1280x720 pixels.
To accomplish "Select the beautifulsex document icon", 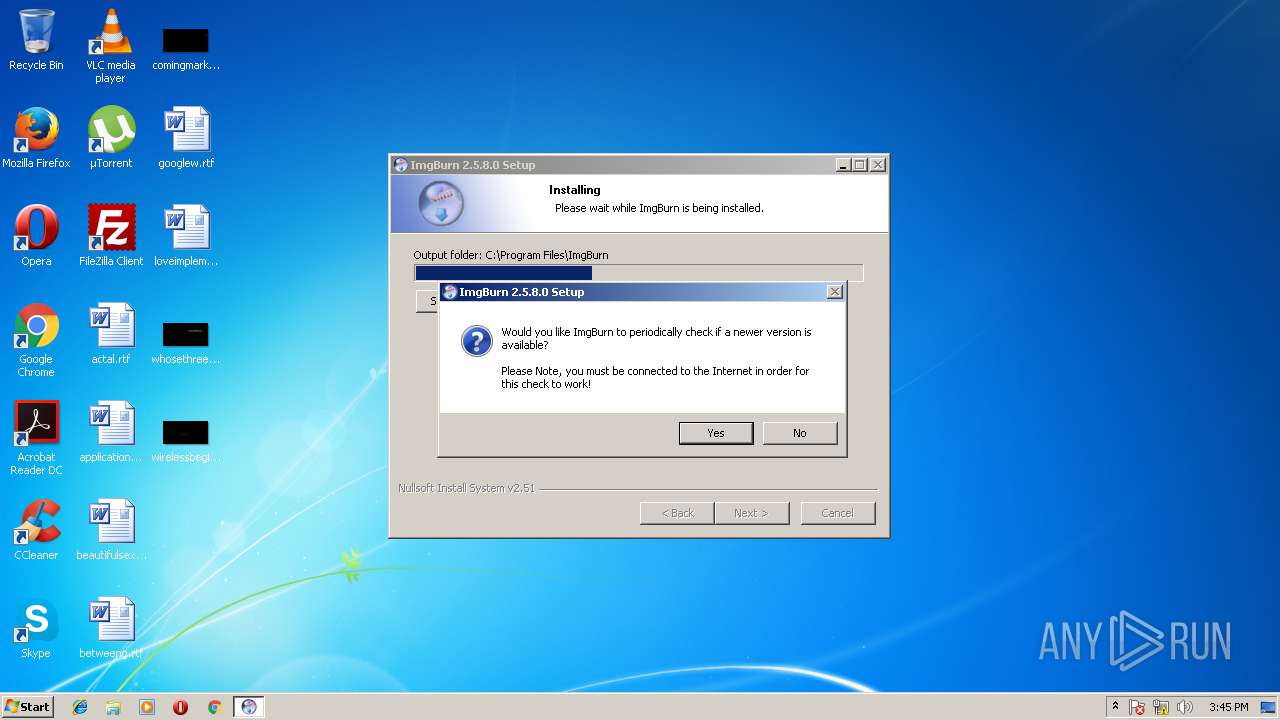I will 111,530.
